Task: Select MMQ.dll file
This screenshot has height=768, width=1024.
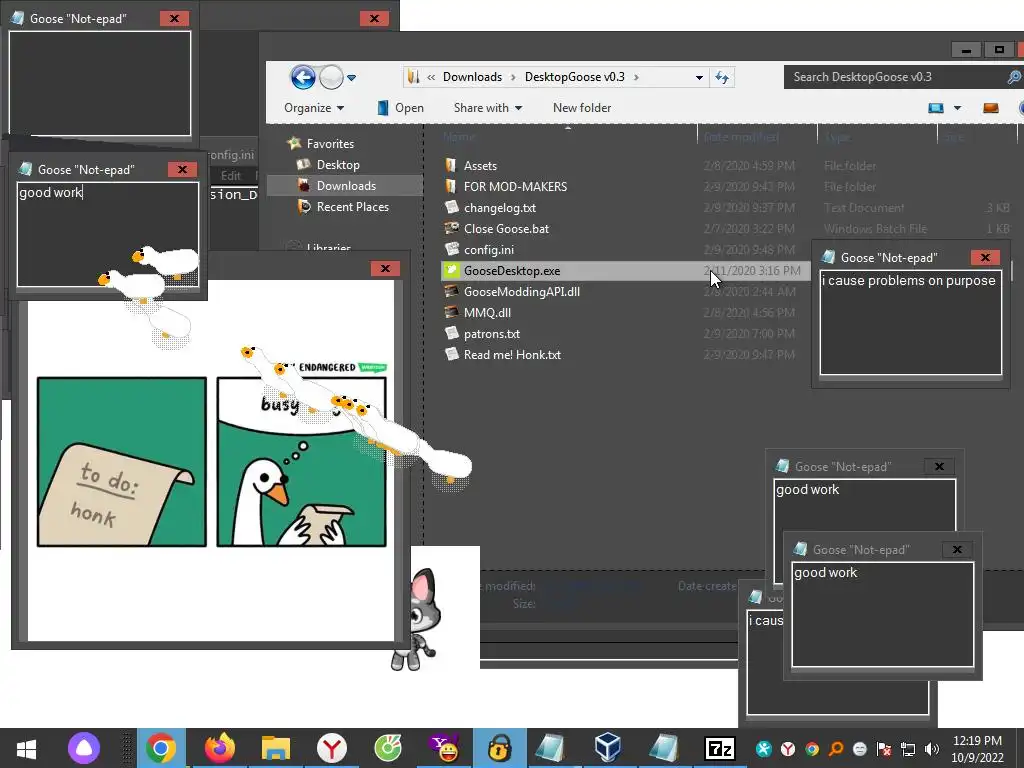Action: (487, 312)
